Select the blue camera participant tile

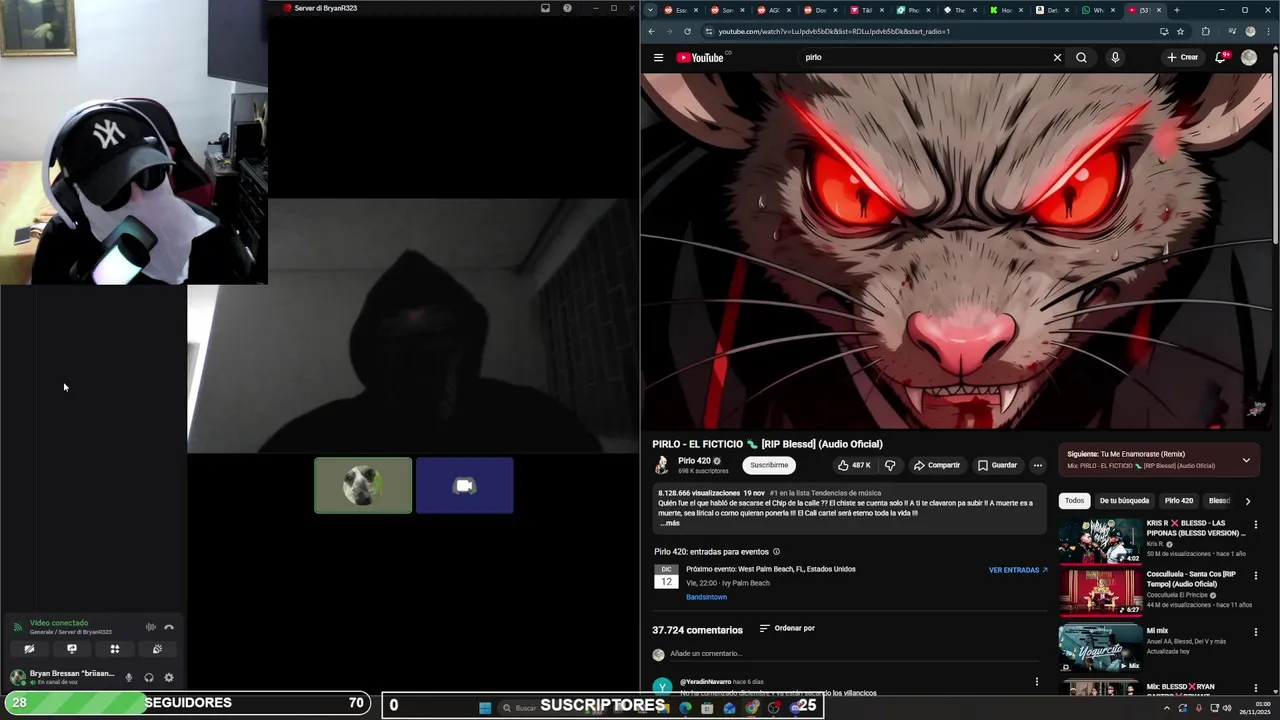[x=465, y=485]
